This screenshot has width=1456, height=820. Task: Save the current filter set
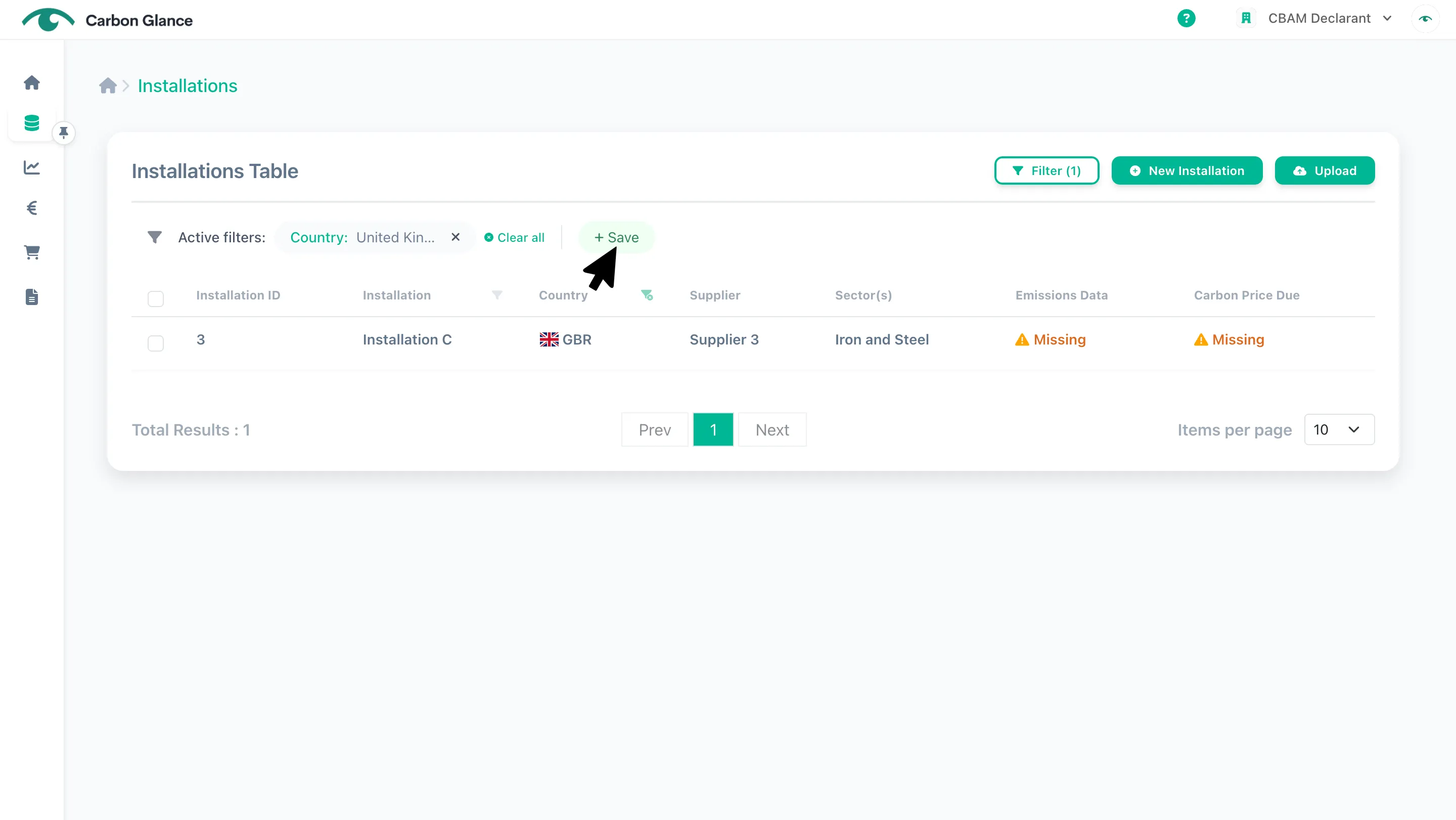616,237
